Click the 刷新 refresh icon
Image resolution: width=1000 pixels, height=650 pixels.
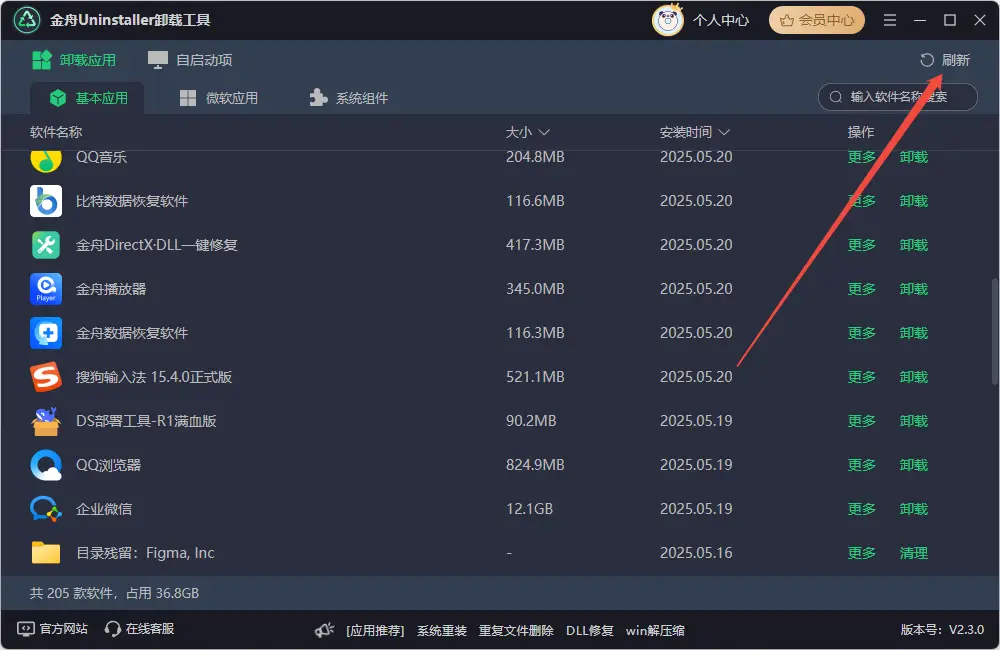[928, 59]
